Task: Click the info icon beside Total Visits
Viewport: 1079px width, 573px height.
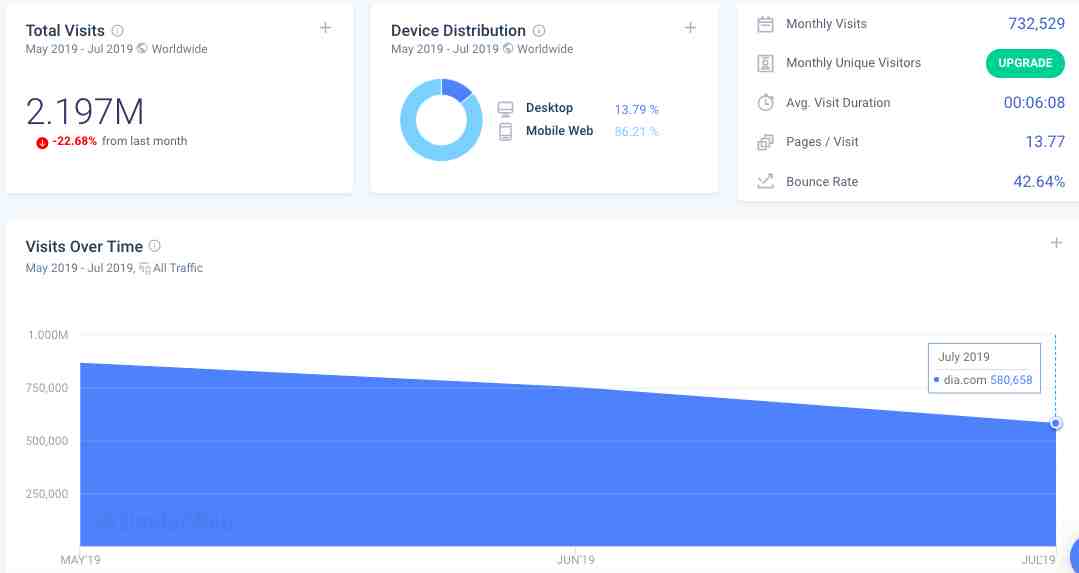Action: [118, 31]
